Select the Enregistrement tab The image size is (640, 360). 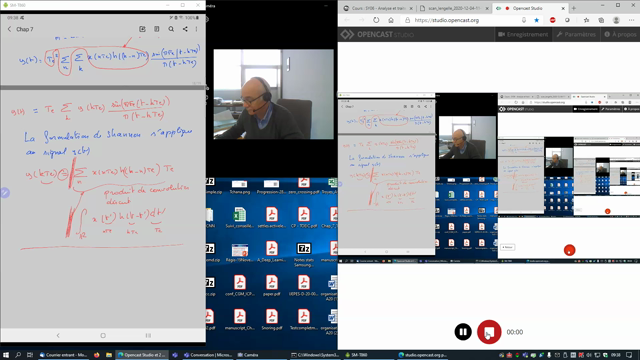[523, 34]
